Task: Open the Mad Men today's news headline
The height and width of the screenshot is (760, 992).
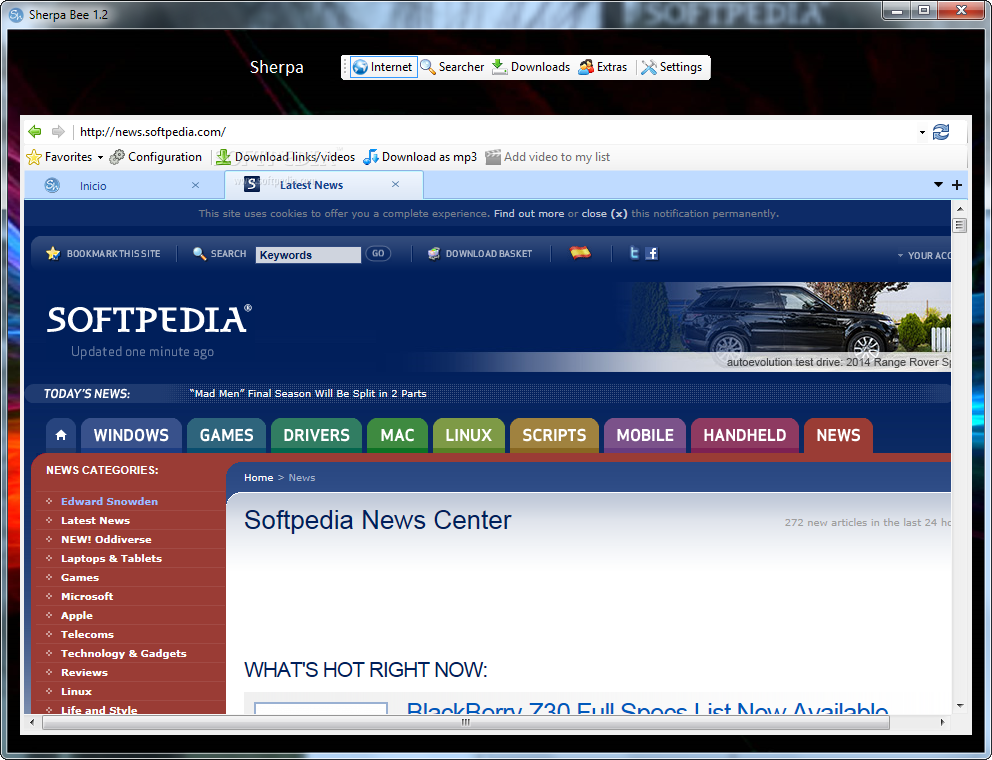Action: (307, 394)
